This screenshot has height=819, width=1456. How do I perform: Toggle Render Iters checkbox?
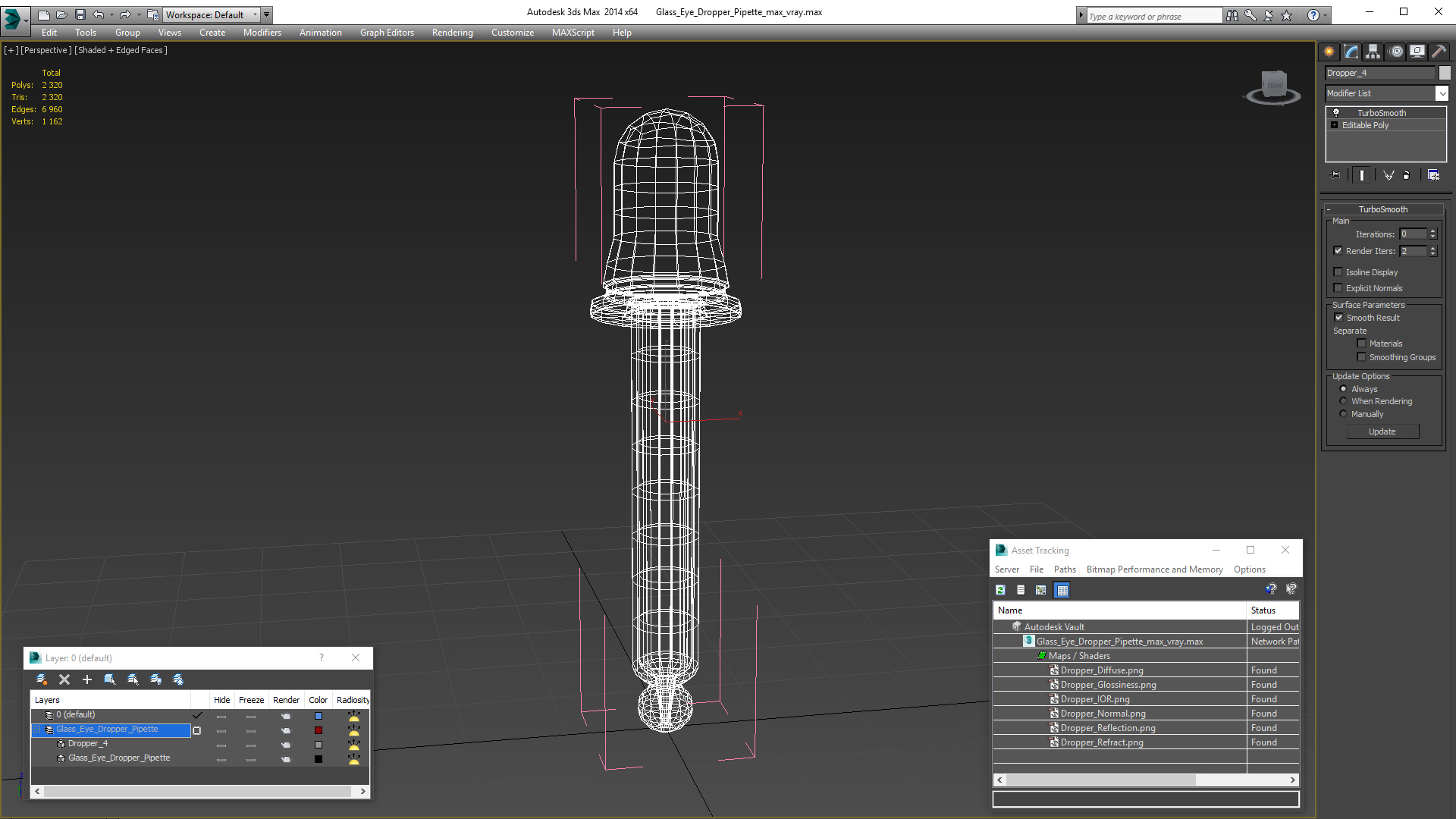(1338, 251)
